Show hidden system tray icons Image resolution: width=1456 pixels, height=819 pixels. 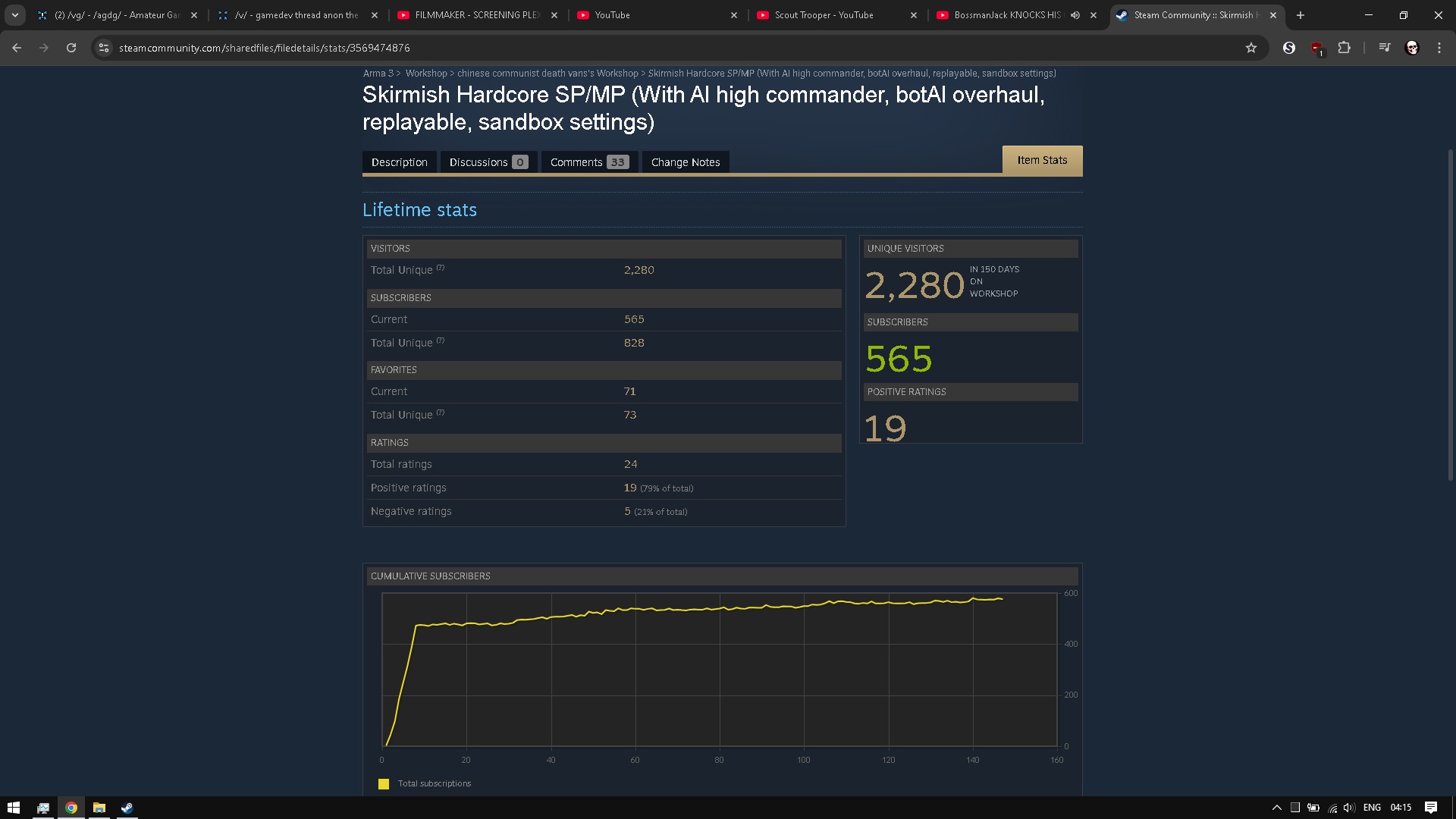pos(1276,808)
